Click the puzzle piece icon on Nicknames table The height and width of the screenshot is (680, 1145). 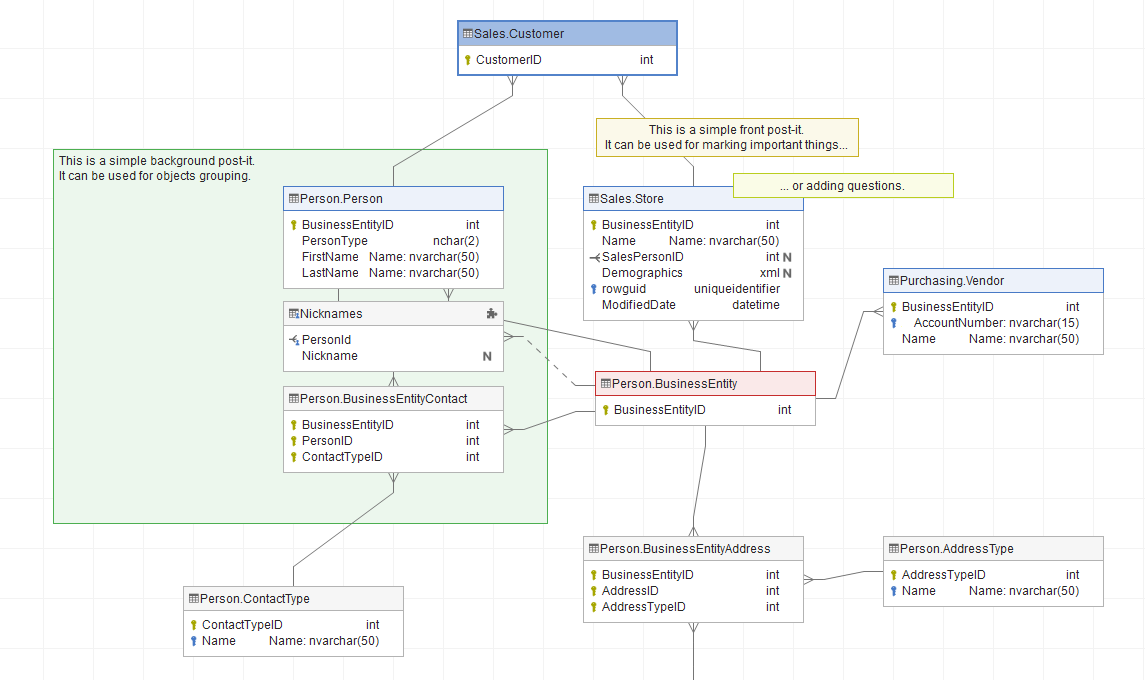491,314
